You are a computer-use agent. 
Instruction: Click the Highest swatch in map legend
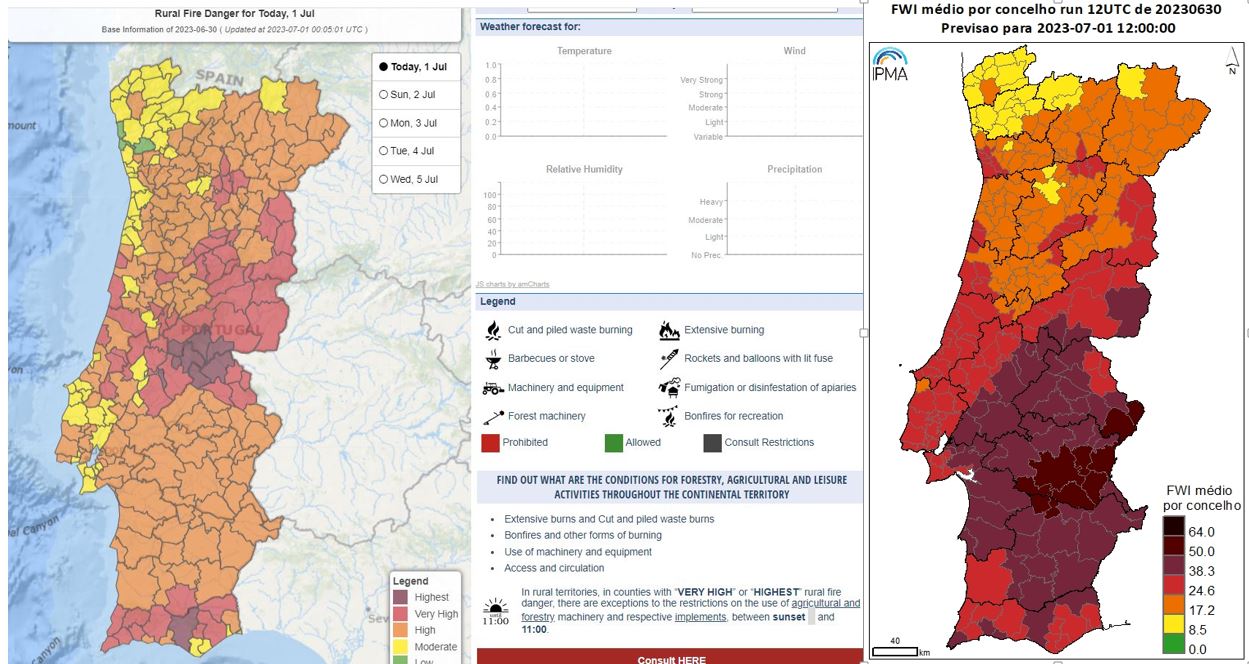400,598
